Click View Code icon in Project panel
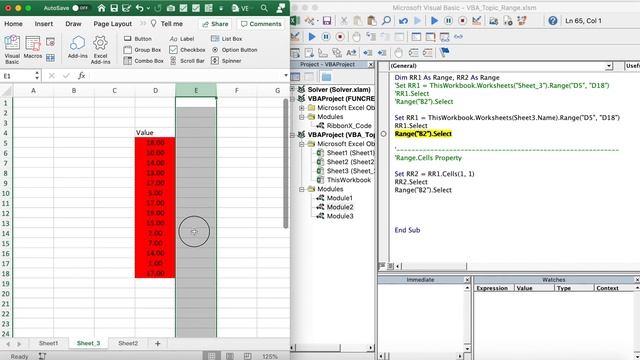640x360 pixels. pos(296,77)
